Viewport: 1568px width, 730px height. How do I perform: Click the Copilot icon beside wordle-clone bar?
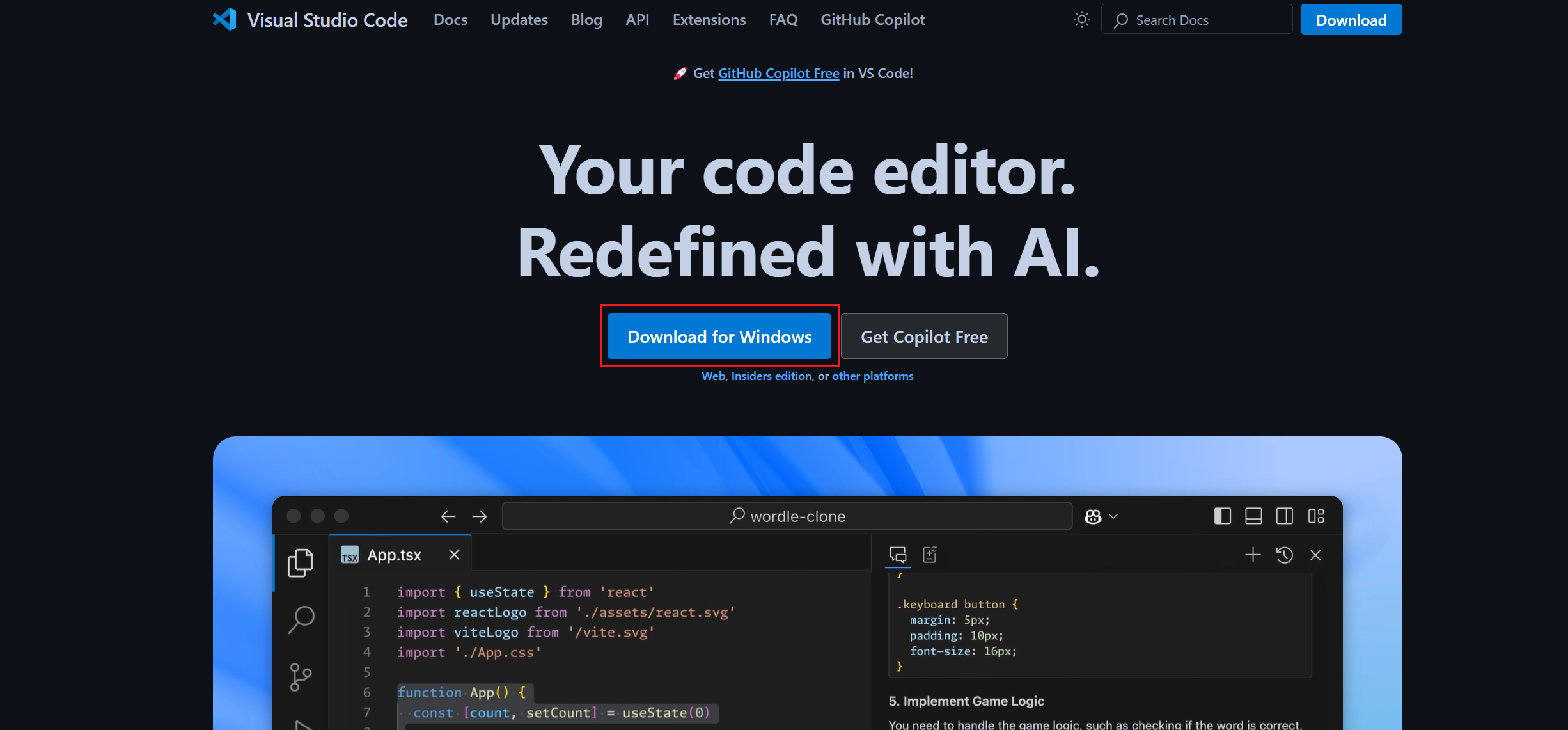pyautogui.click(x=1093, y=516)
